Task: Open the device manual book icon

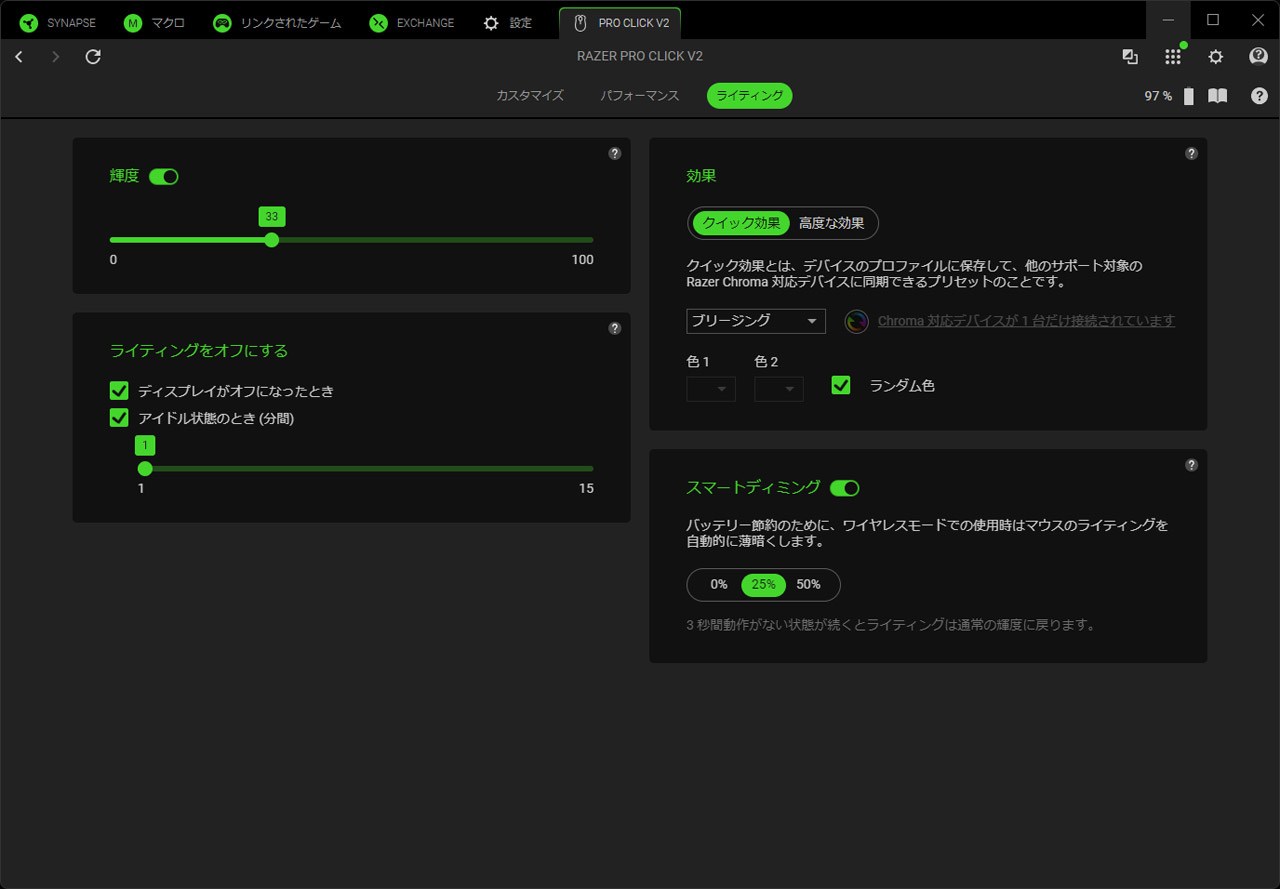Action: click(x=1218, y=96)
